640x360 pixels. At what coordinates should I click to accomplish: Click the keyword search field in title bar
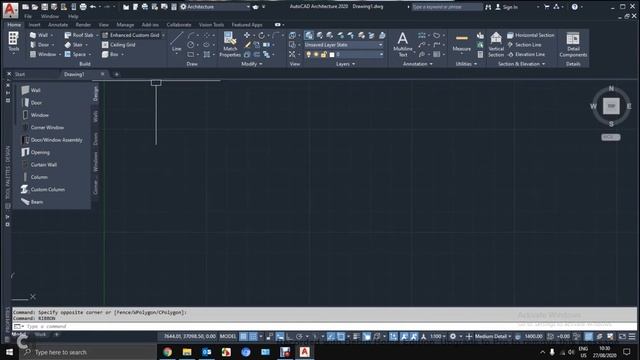coord(447,7)
